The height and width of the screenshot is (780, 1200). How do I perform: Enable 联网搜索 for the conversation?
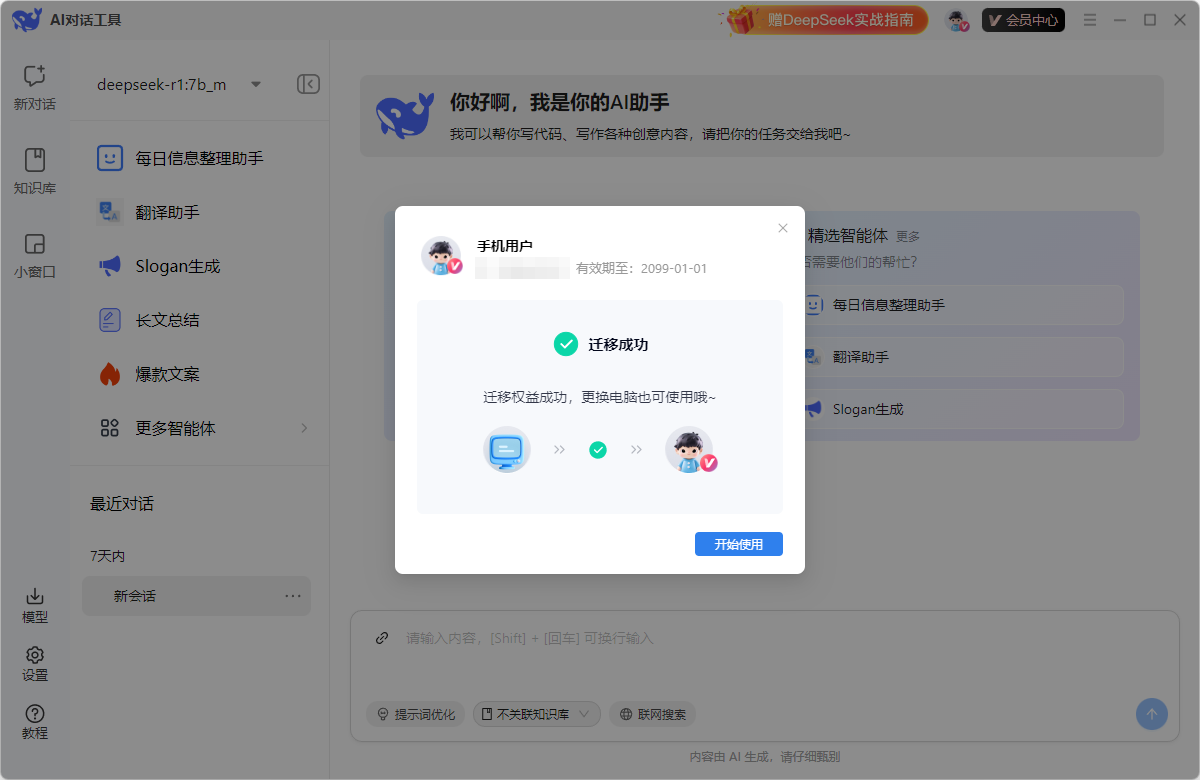(x=652, y=714)
